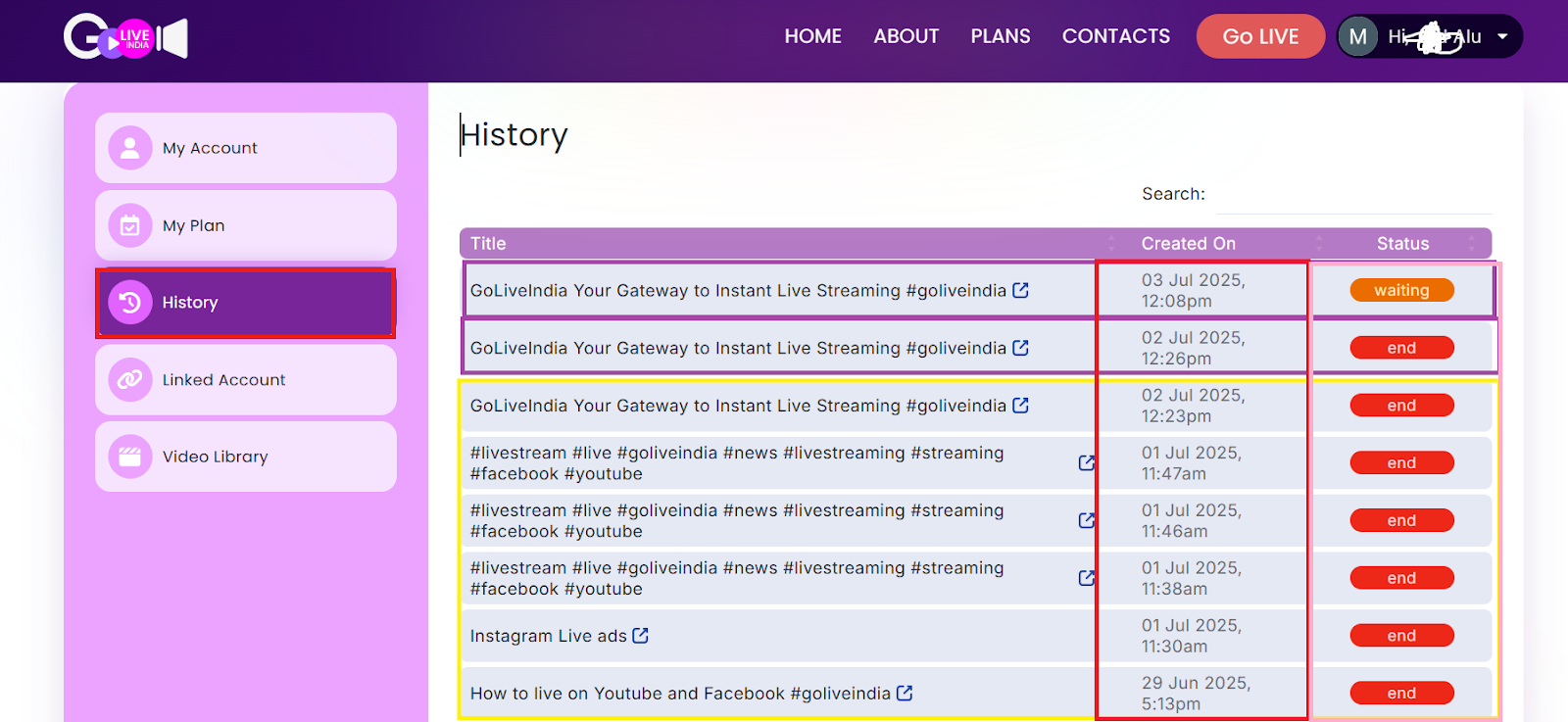Click the 01 Jul 2025, 11:30am date

tap(1191, 636)
